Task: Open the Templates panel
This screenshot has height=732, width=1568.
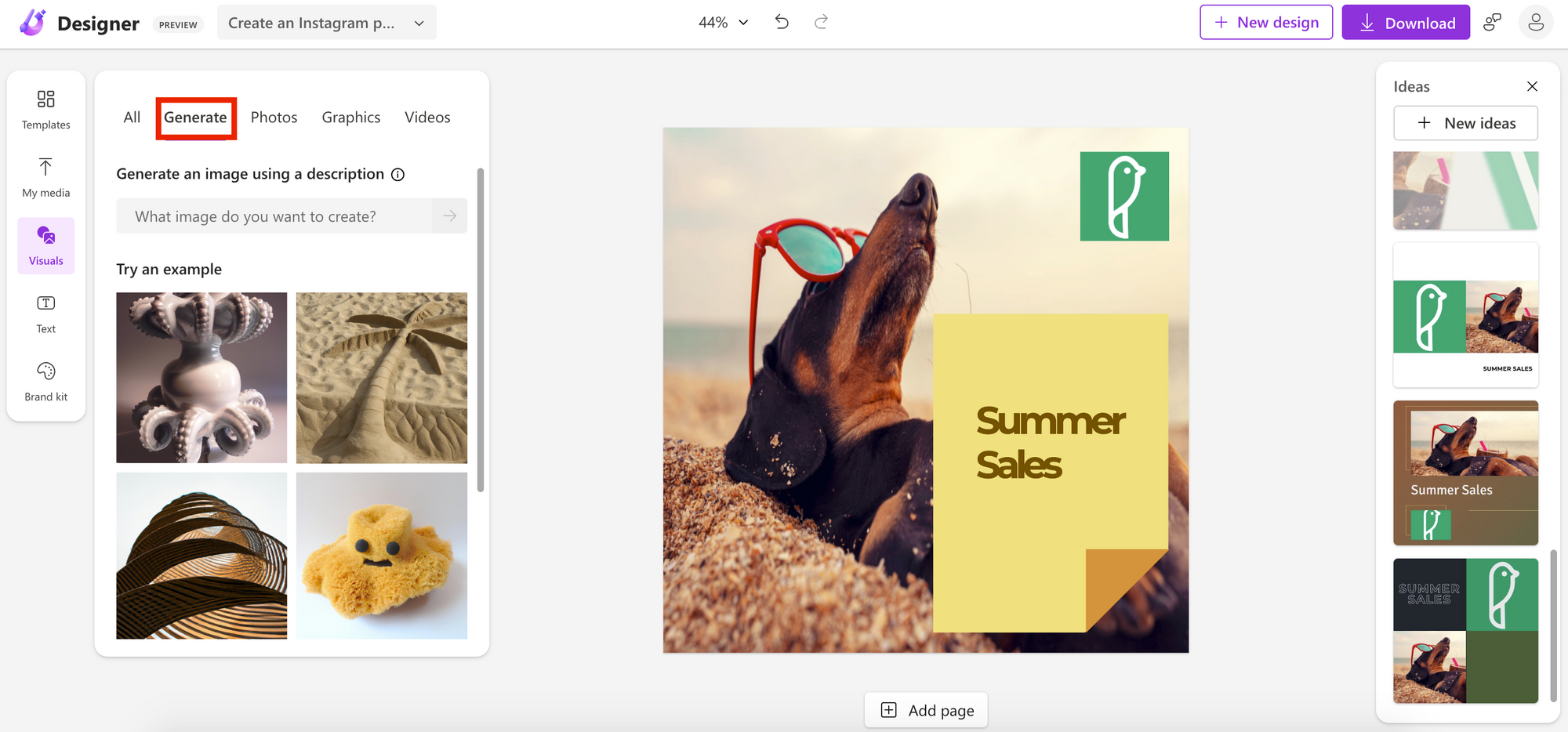Action: [45, 109]
